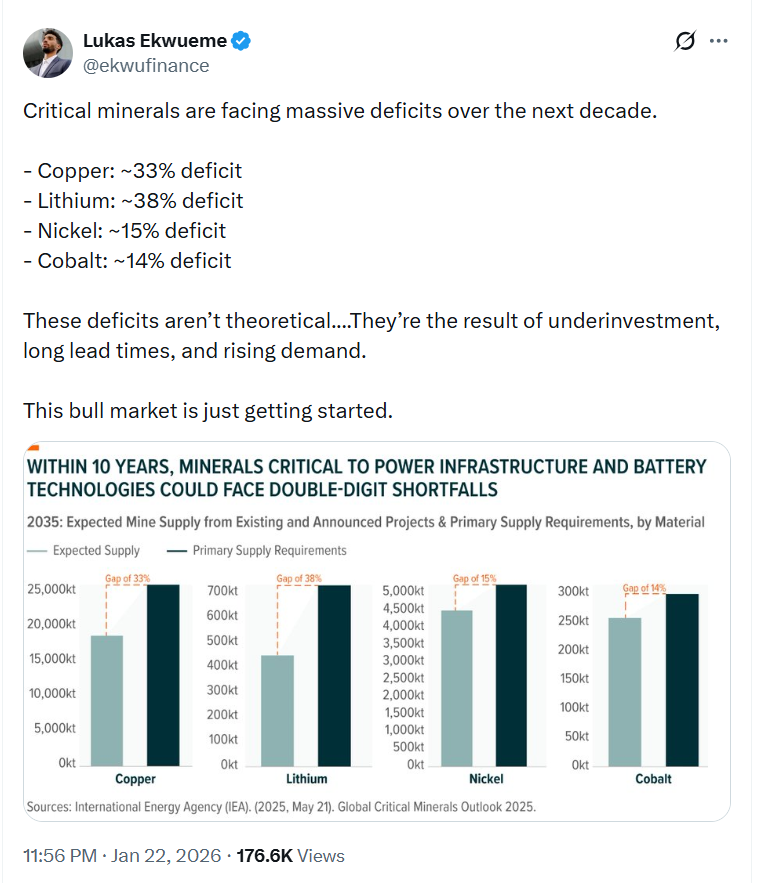Select the Cobalt primary supply requirements bar
This screenshot has height=883, width=776.
(682, 679)
